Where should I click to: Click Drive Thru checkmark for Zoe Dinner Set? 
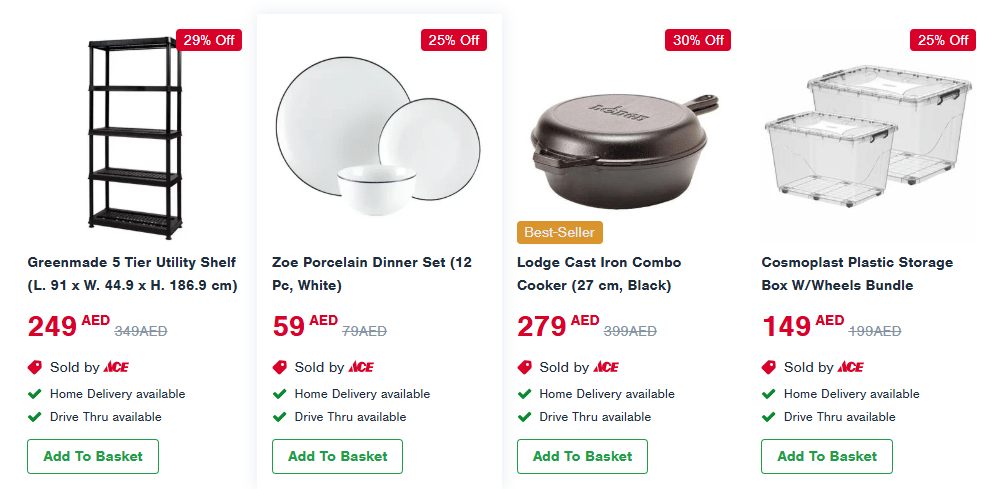(x=280, y=417)
